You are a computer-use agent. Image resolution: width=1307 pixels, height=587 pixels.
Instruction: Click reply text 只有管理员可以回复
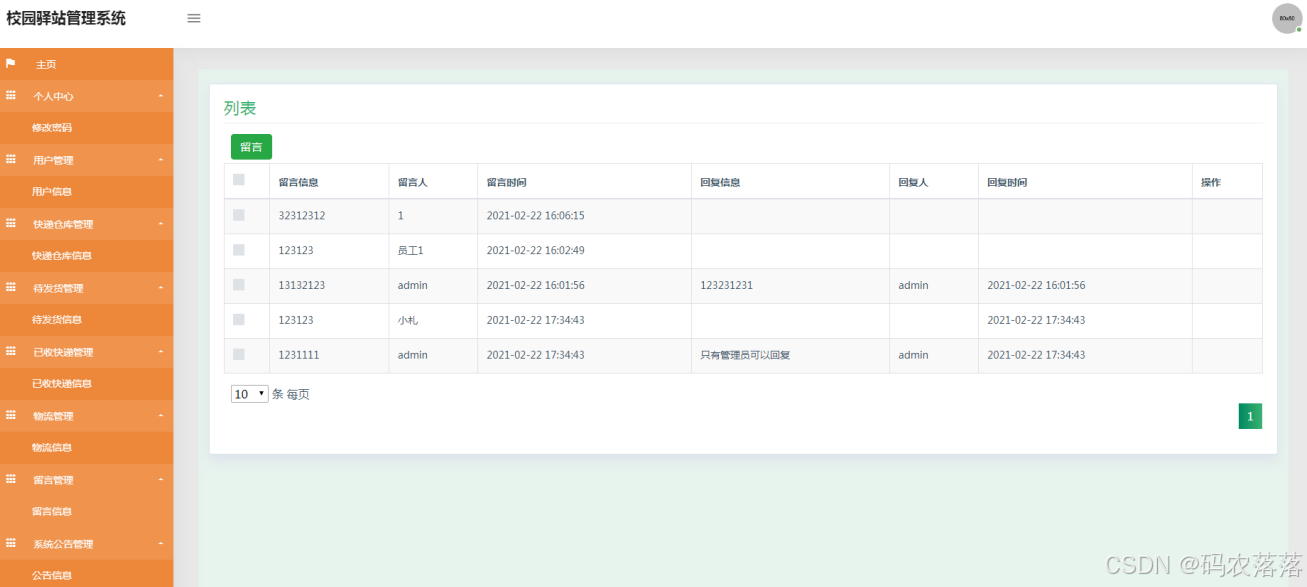click(745, 355)
